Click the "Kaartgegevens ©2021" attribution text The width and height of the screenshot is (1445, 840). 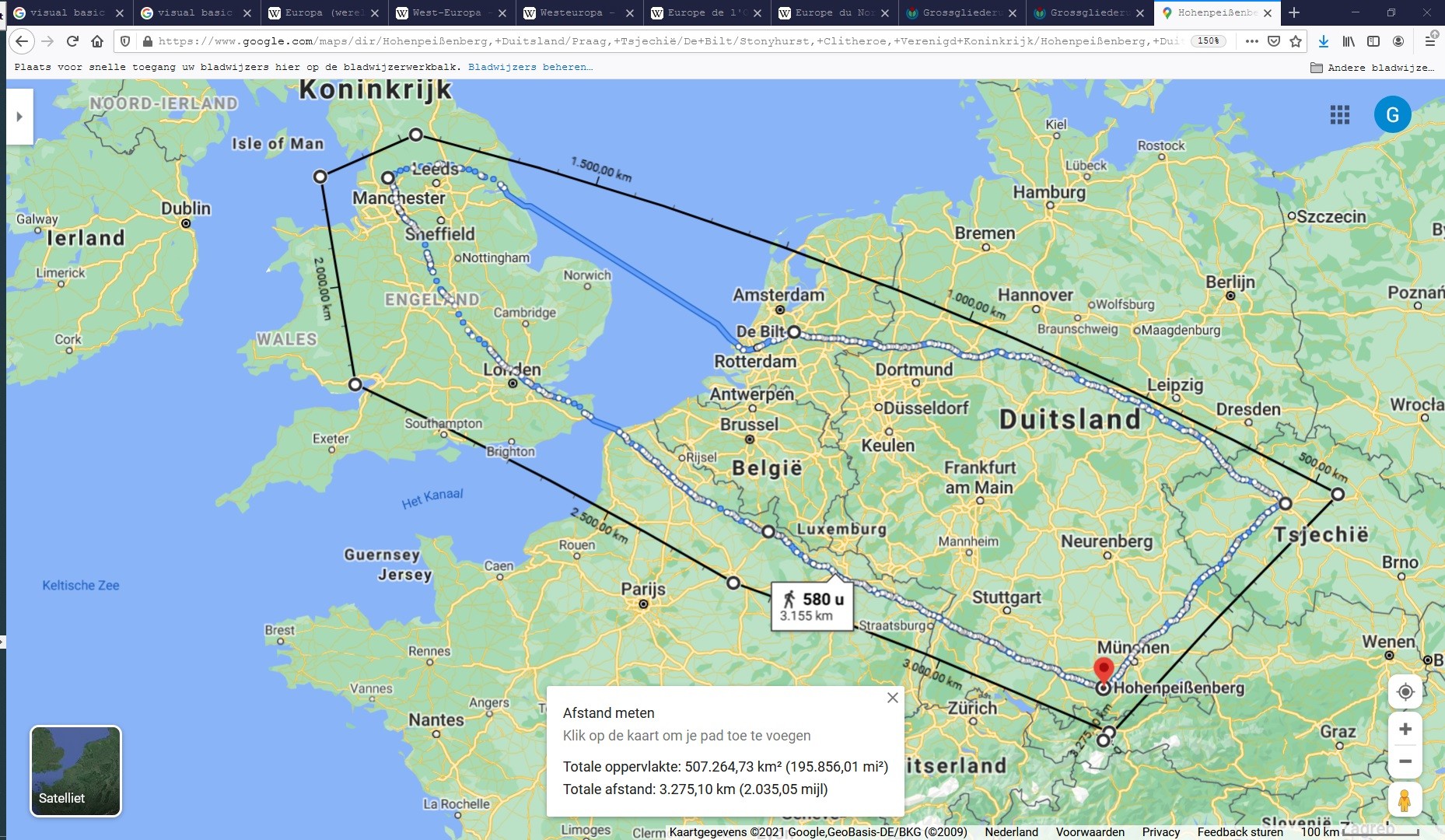(x=818, y=832)
